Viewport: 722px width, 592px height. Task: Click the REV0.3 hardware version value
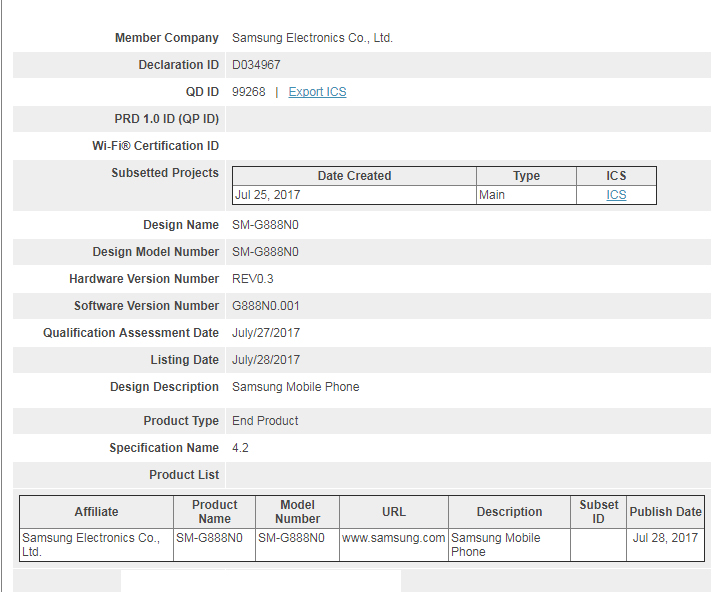tap(254, 279)
